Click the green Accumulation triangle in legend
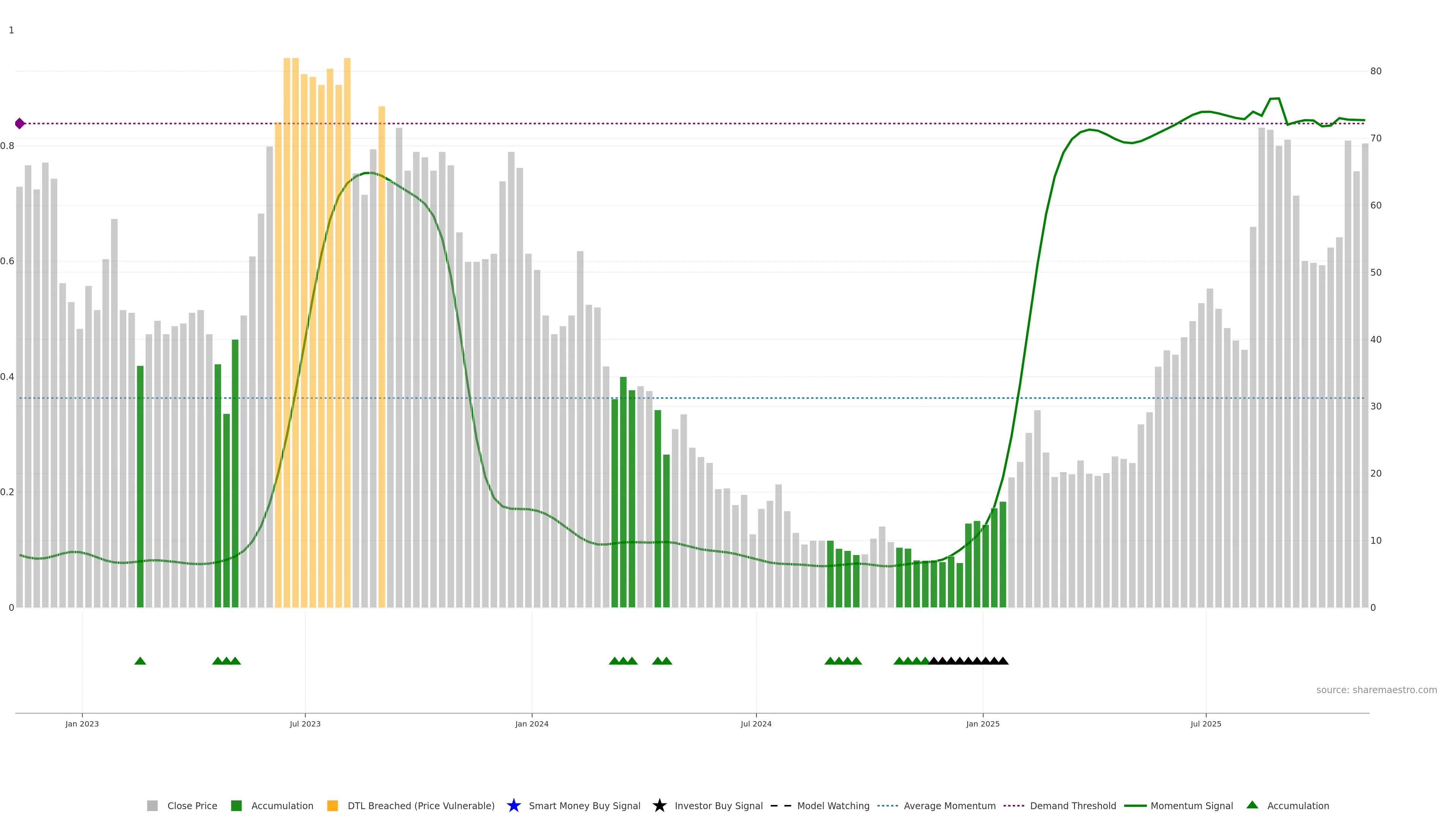 click(x=1252, y=805)
